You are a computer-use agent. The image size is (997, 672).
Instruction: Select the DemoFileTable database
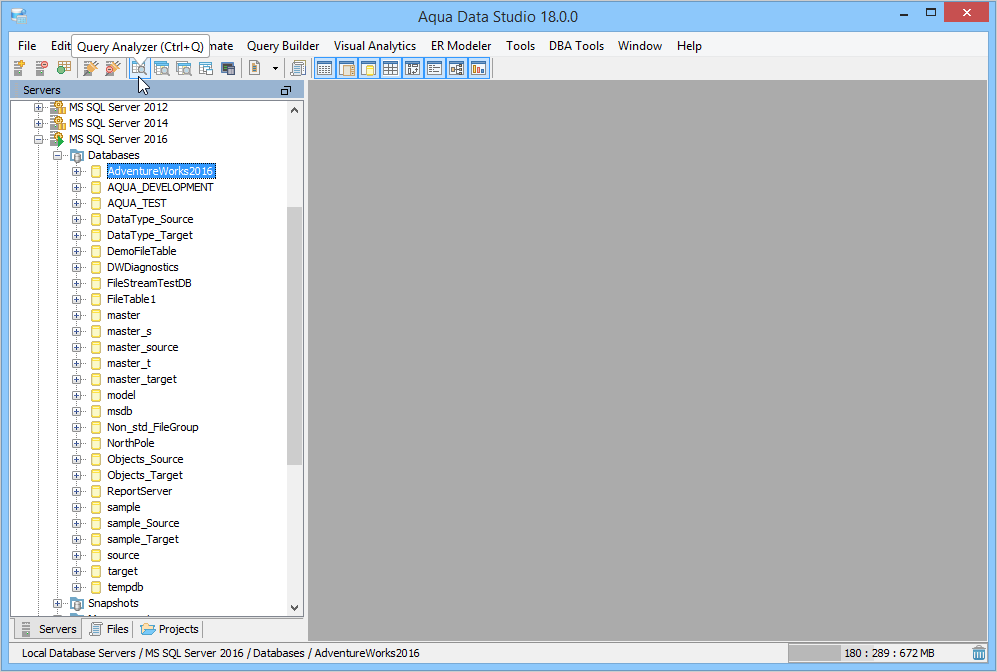(141, 251)
